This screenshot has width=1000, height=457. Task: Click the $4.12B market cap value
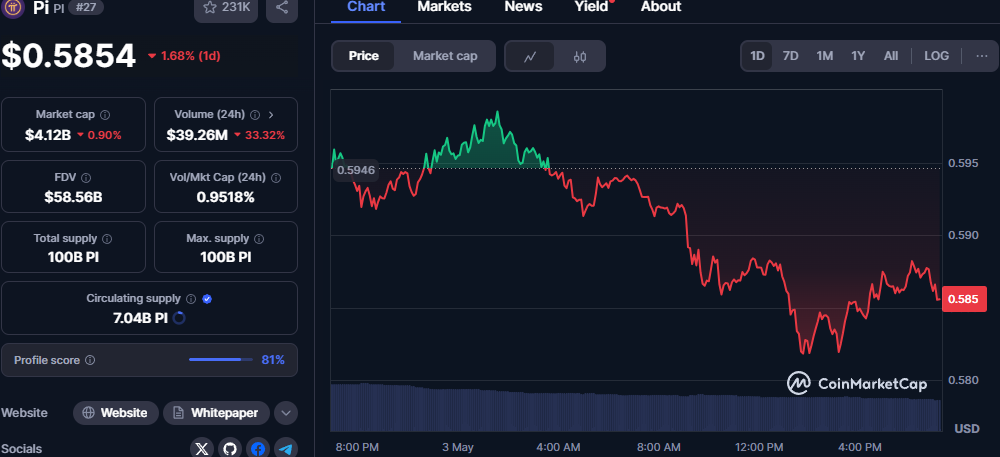pyautogui.click(x=48, y=135)
